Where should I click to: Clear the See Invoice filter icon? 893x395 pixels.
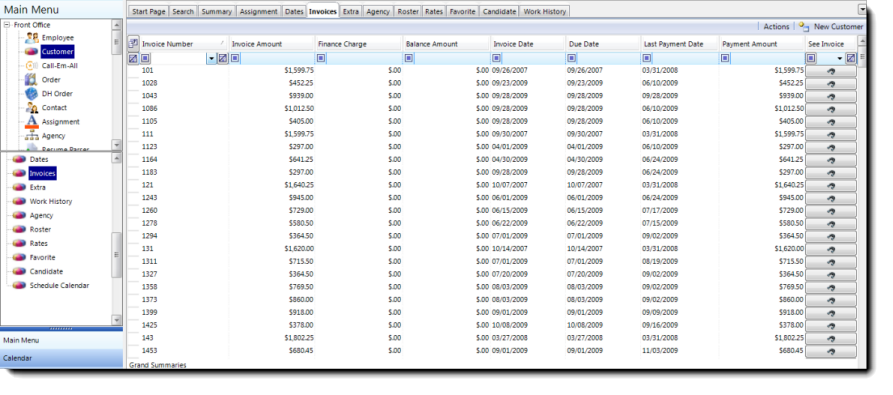coord(851,58)
